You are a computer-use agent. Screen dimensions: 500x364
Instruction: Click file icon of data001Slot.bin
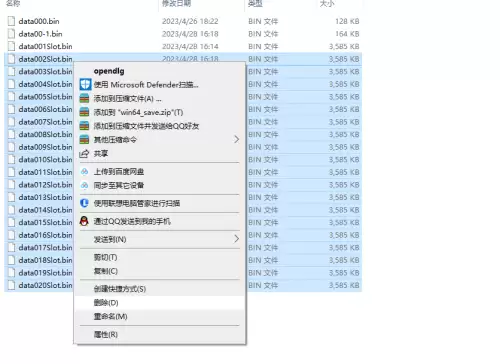click(x=11, y=46)
